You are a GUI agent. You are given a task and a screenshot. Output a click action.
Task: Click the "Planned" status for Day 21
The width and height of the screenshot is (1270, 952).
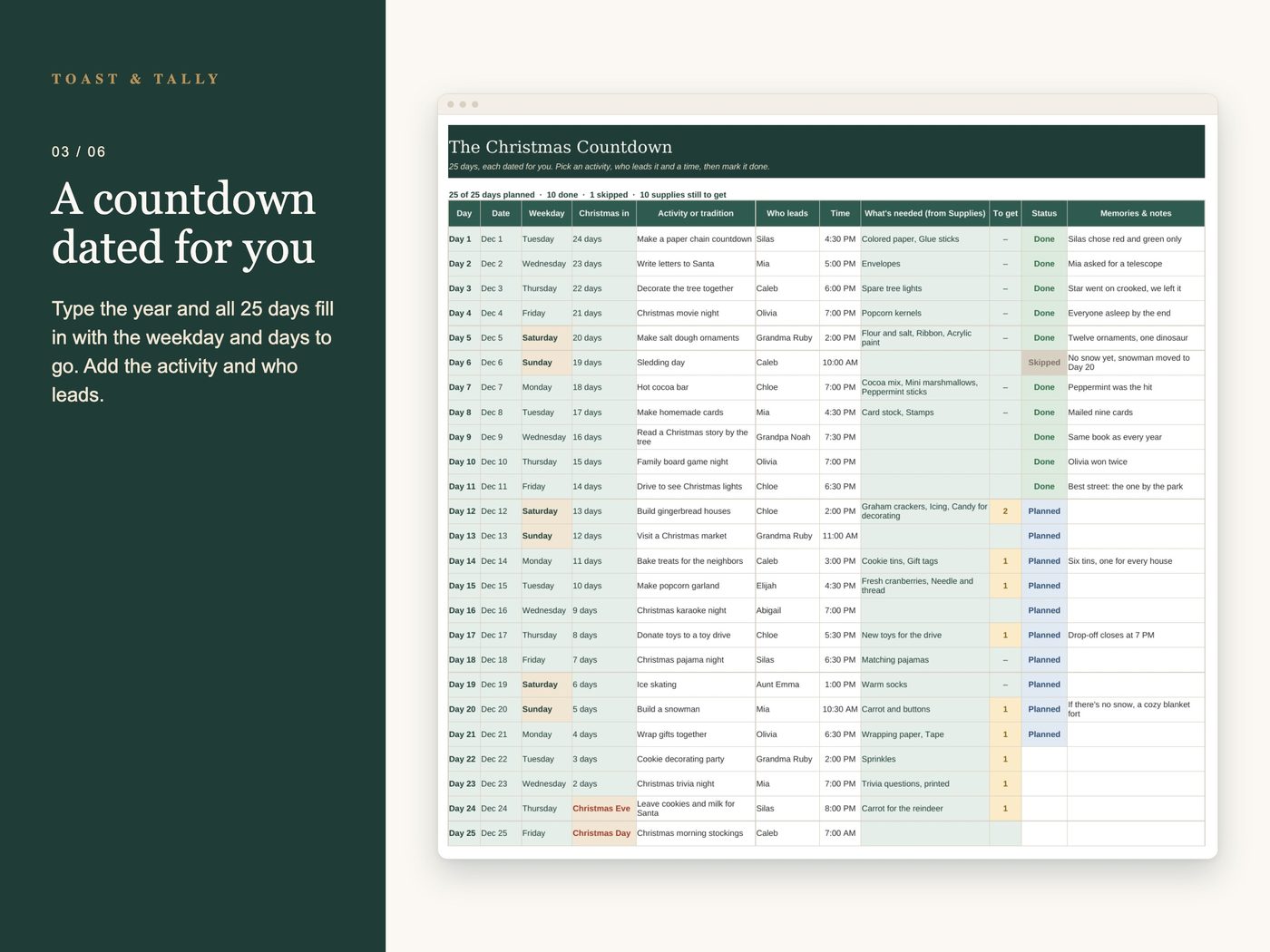1044,734
